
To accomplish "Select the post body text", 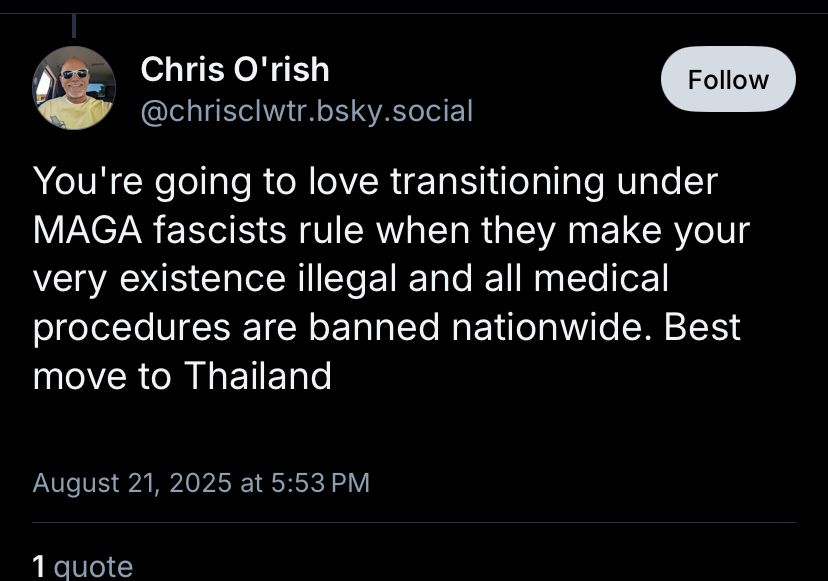I will click(390, 278).
